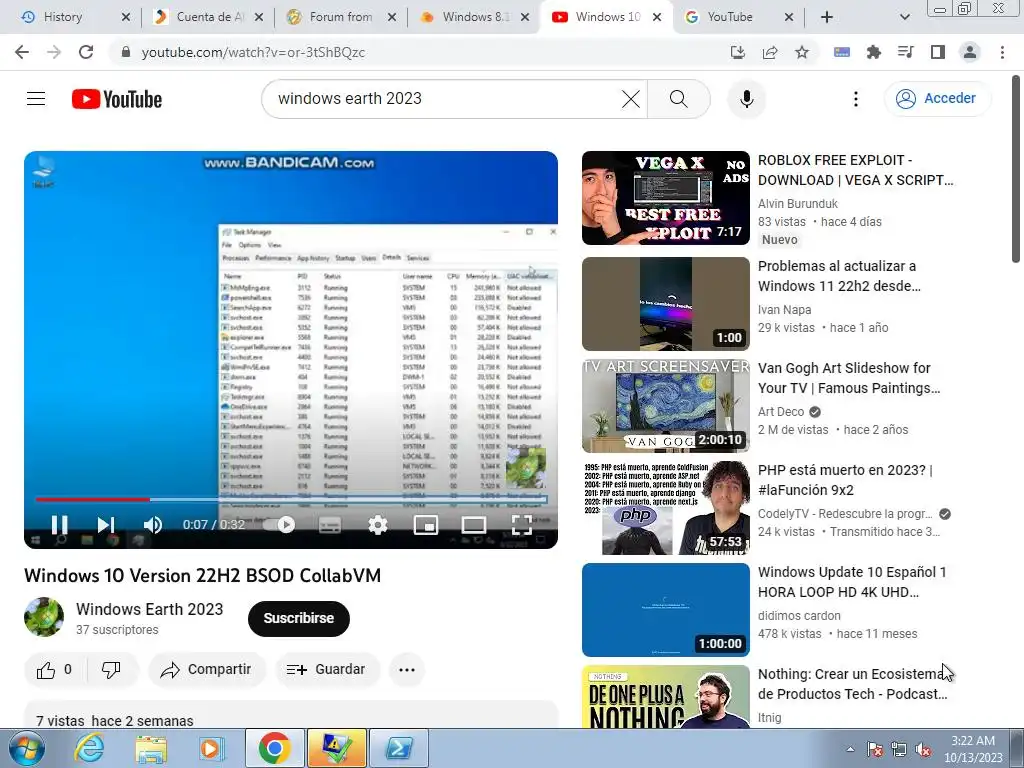Open a new browser tab
Screen dimensions: 1024x768
(827, 17)
